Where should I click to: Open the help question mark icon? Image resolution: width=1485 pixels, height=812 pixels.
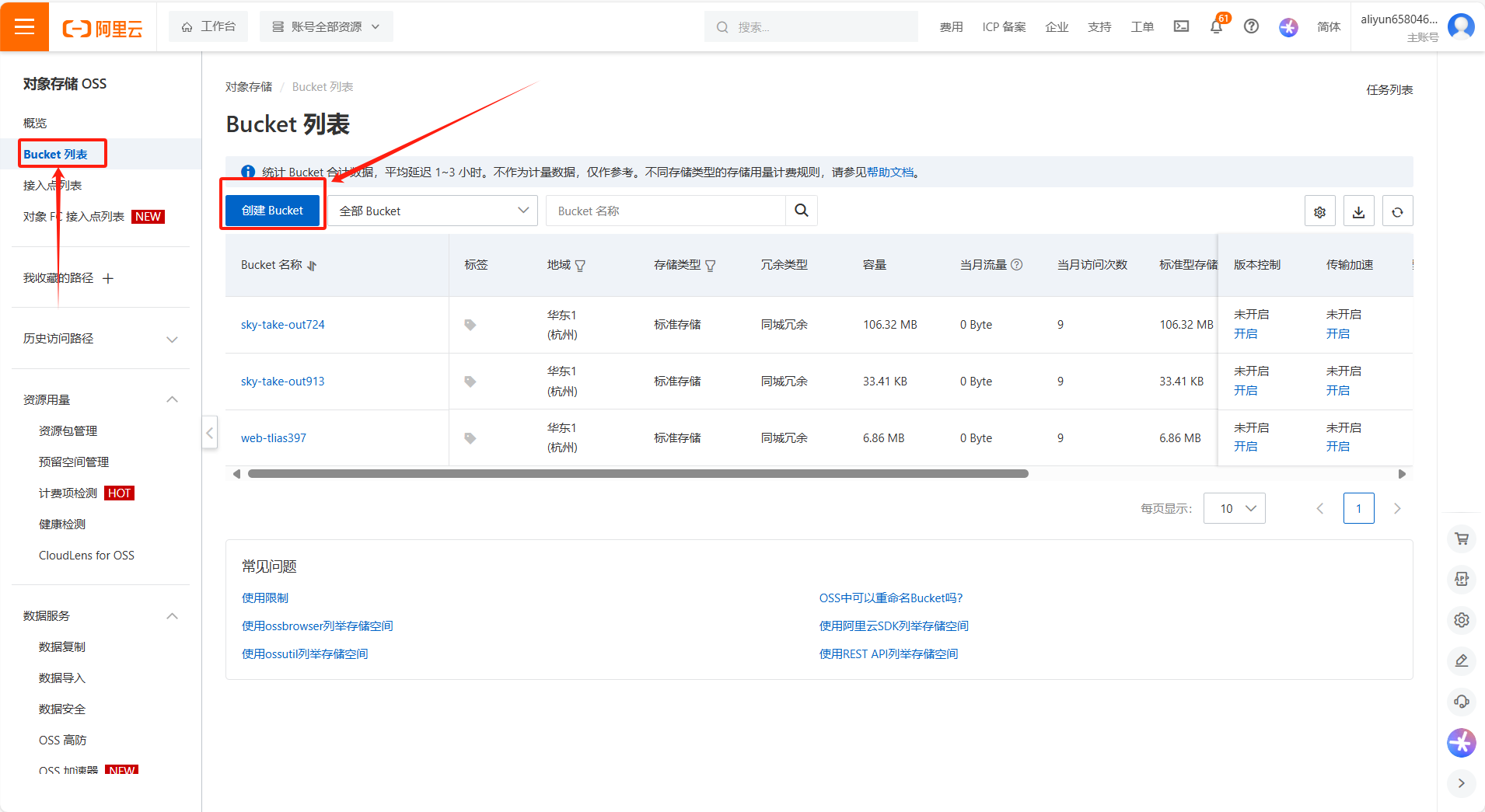1251,26
